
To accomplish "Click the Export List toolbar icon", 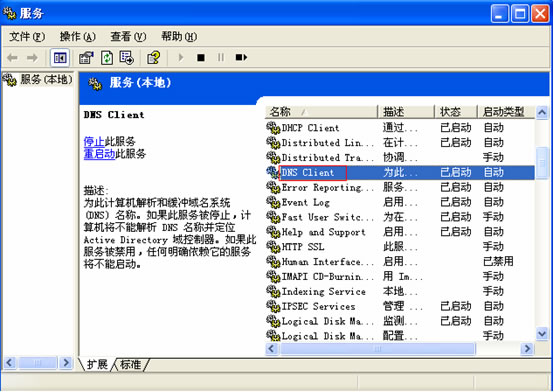I will coord(126,58).
